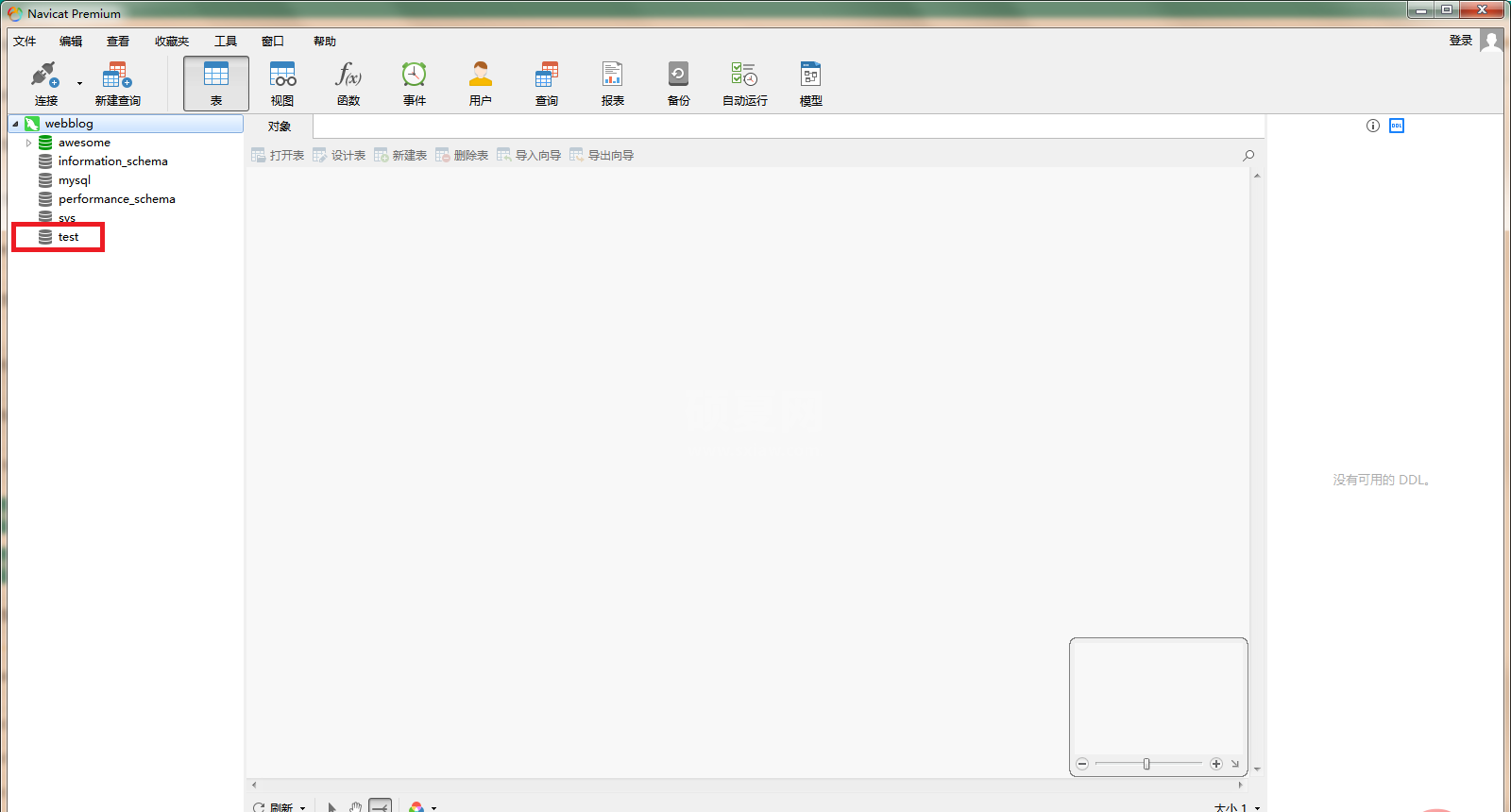1511x812 pixels.
Task: Open the 文件 (File) menu
Action: point(25,42)
